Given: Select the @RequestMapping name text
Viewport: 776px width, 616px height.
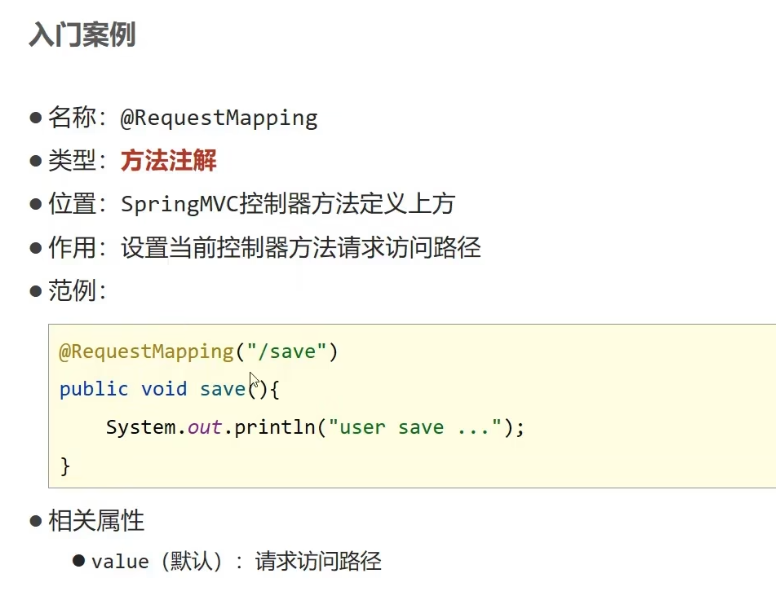Looking at the screenshot, I should 219,119.
